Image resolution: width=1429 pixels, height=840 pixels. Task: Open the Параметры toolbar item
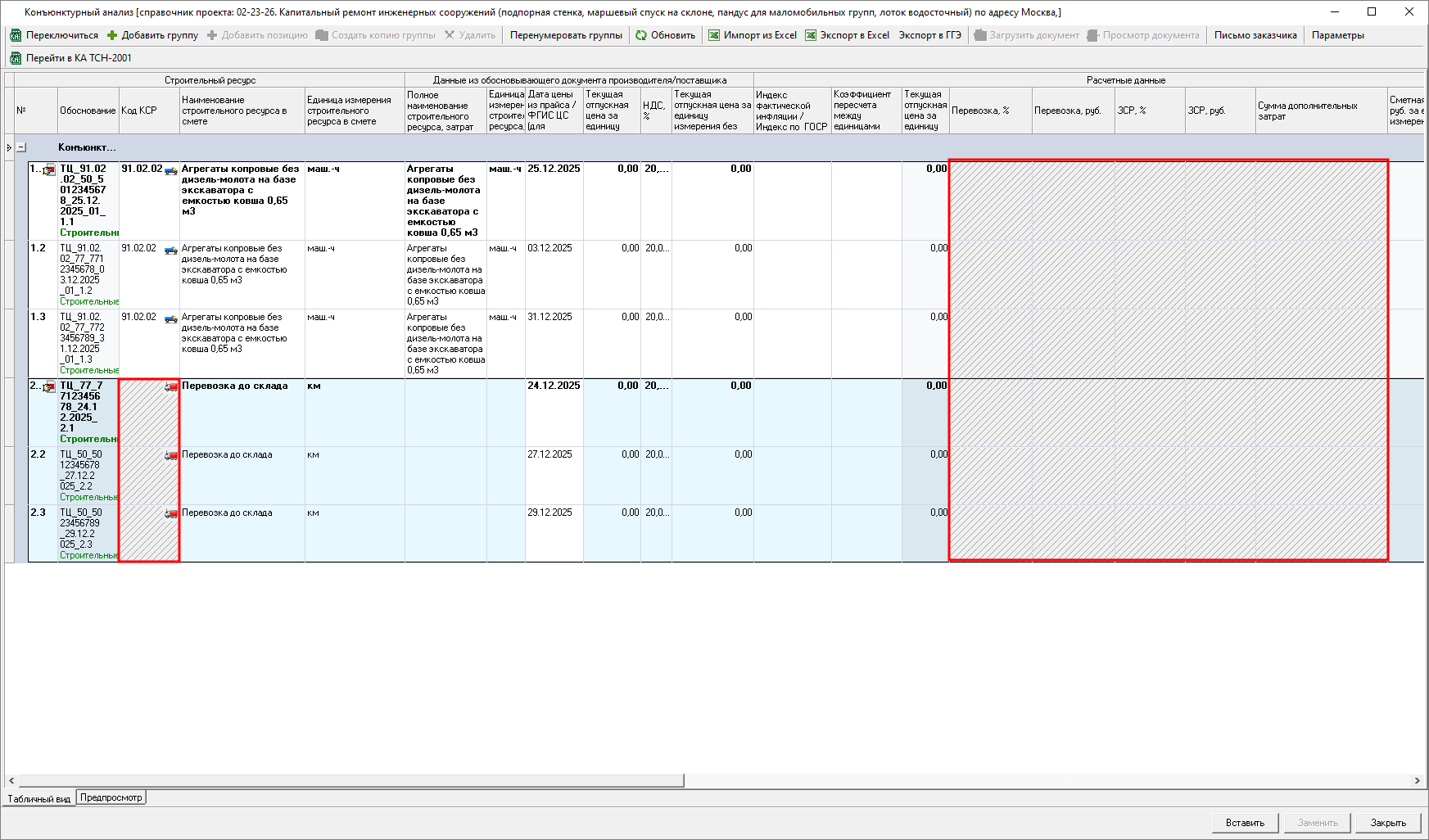(1337, 35)
